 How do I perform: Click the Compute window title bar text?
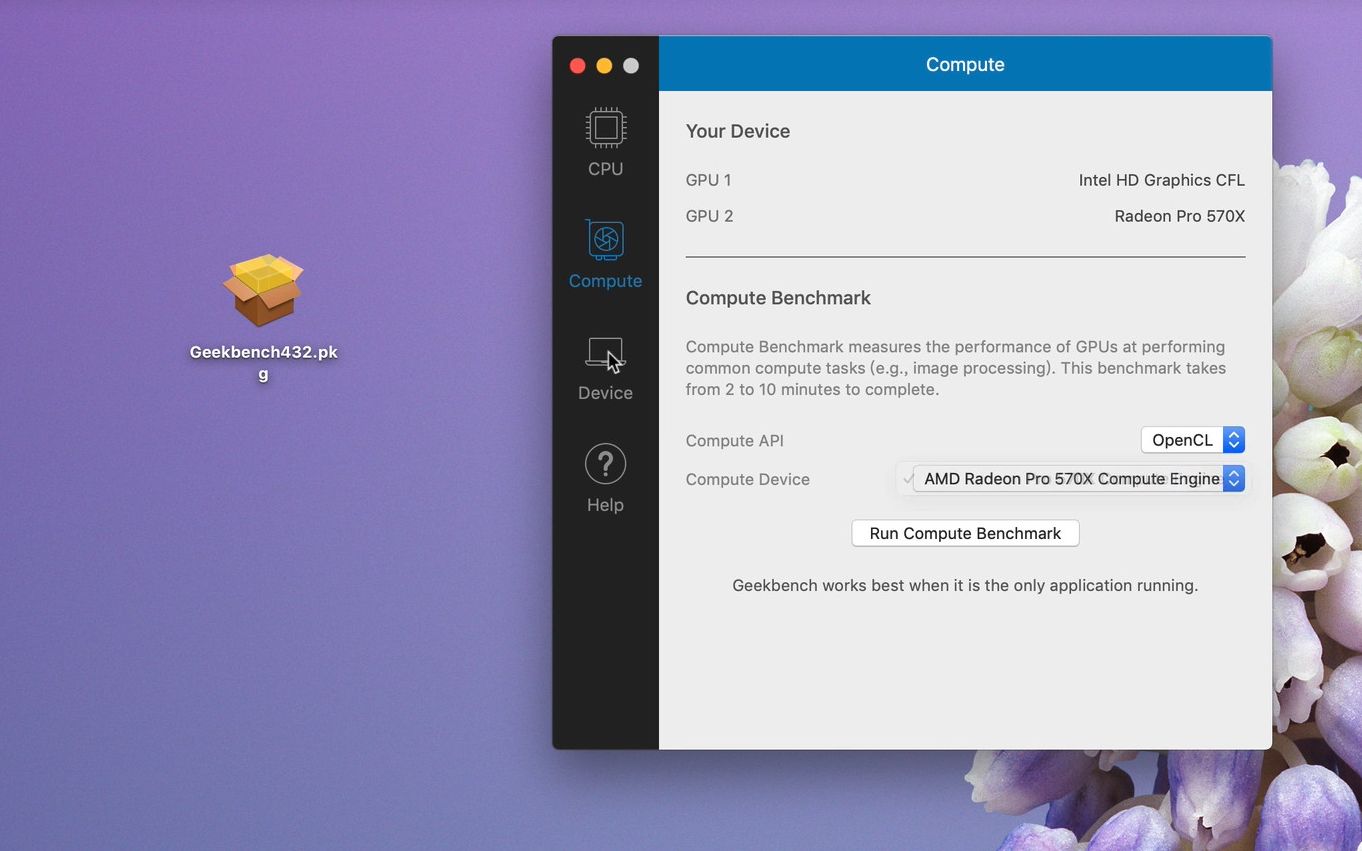965,64
